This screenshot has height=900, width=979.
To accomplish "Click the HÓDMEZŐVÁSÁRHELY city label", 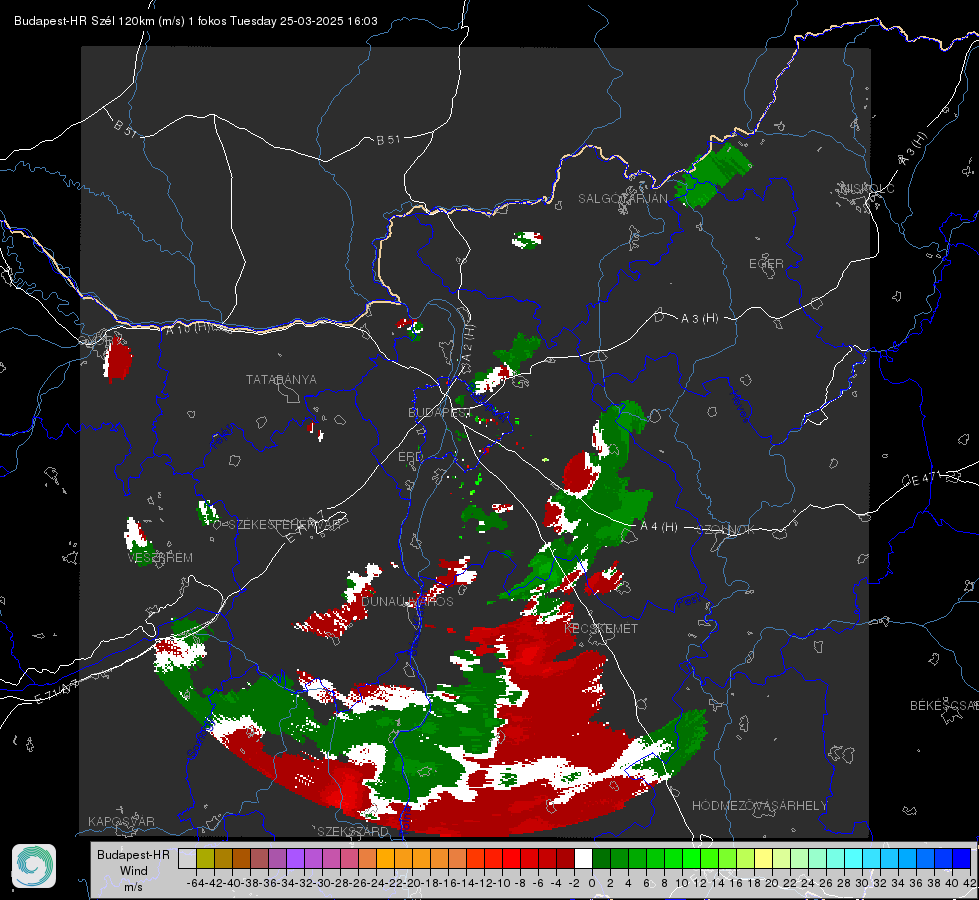I will pos(759,806).
